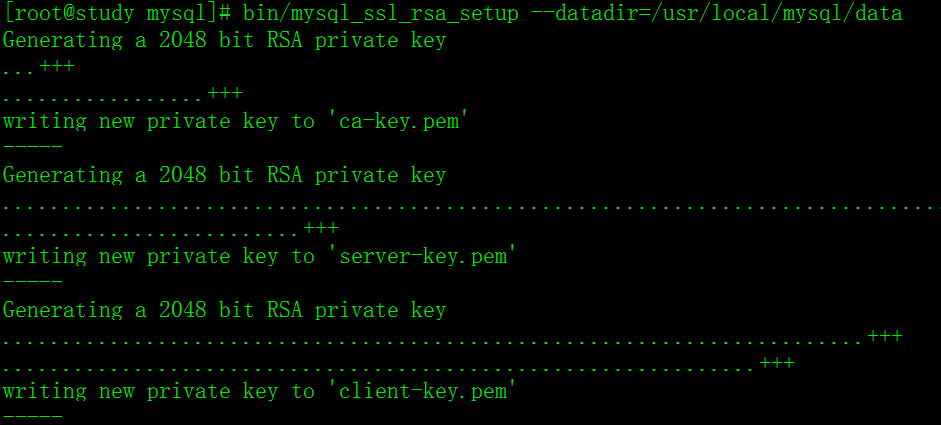Click the '+++' ending the server key progress
The image size is (941, 425).
[321, 229]
